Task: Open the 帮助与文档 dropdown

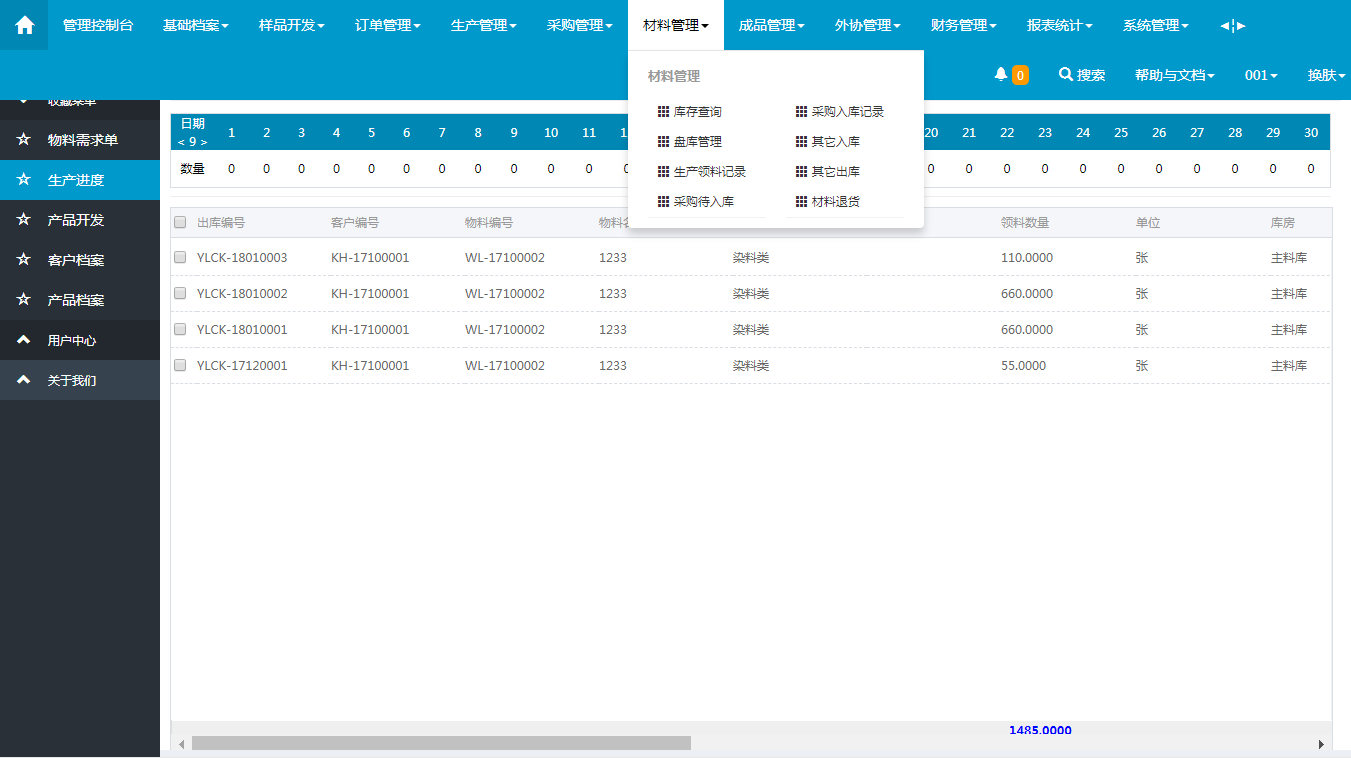Action: 1174,75
